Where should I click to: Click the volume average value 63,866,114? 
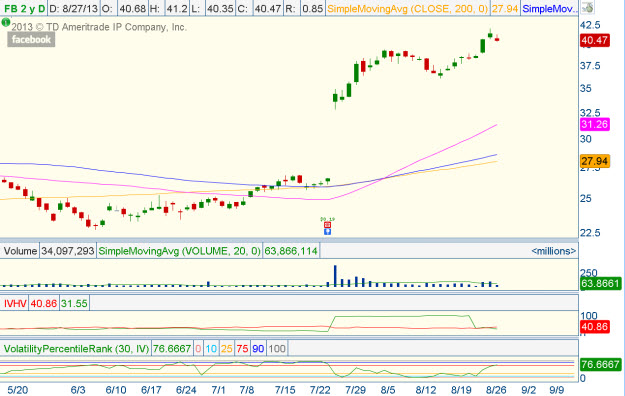291,251
